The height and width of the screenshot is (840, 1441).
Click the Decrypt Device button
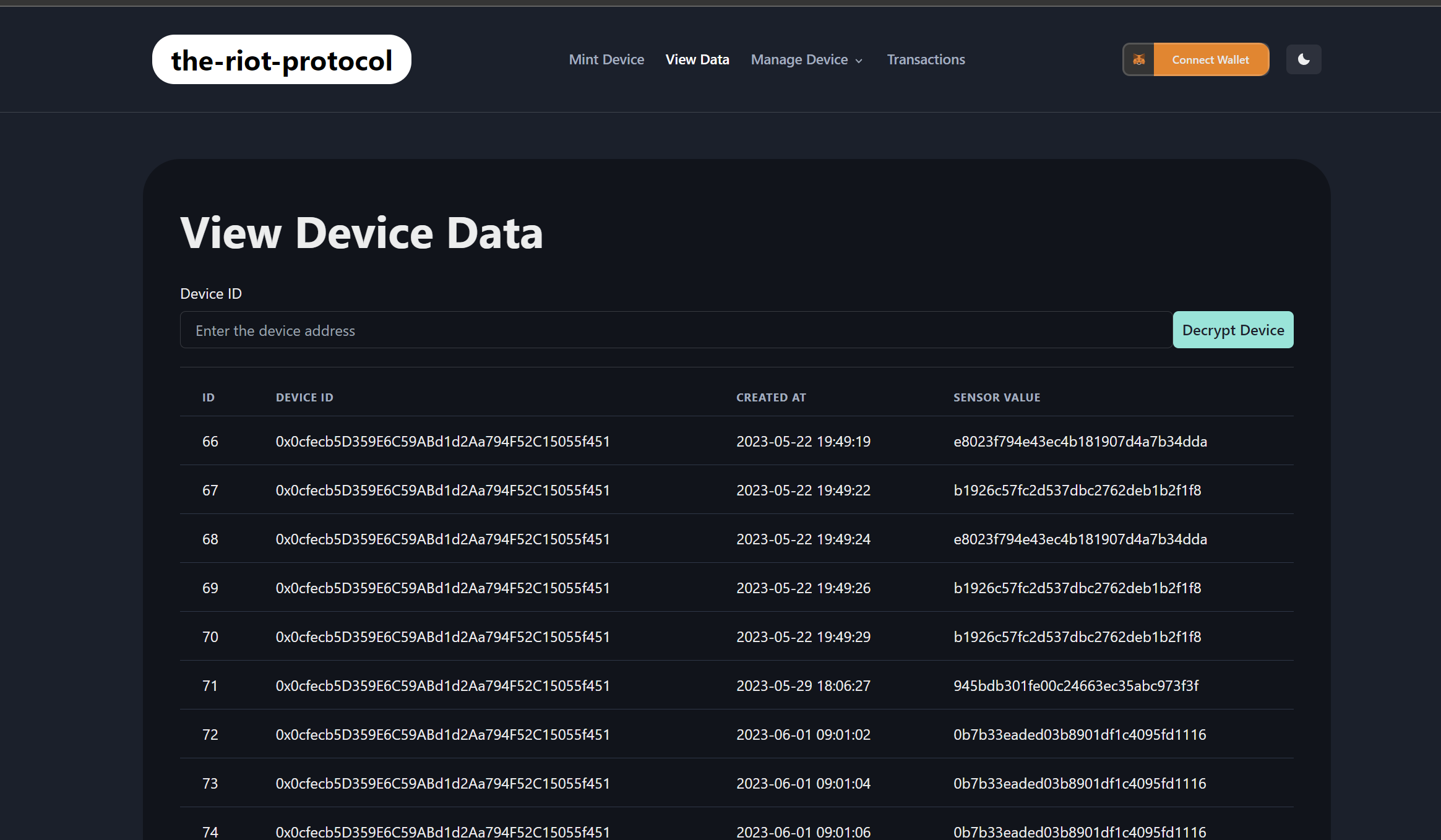[x=1232, y=330]
